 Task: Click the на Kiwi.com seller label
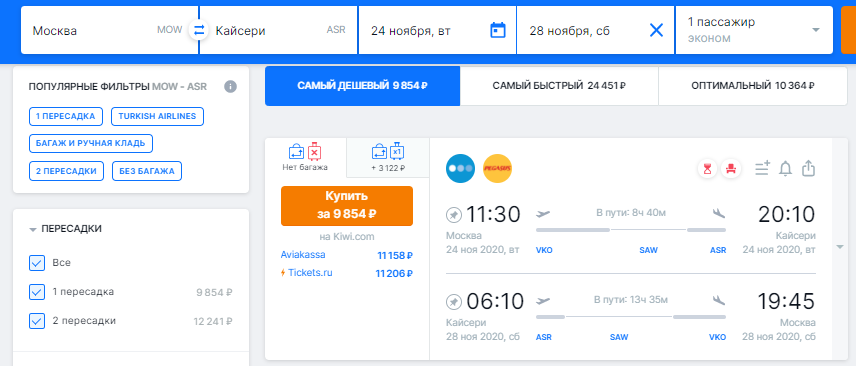(347, 237)
